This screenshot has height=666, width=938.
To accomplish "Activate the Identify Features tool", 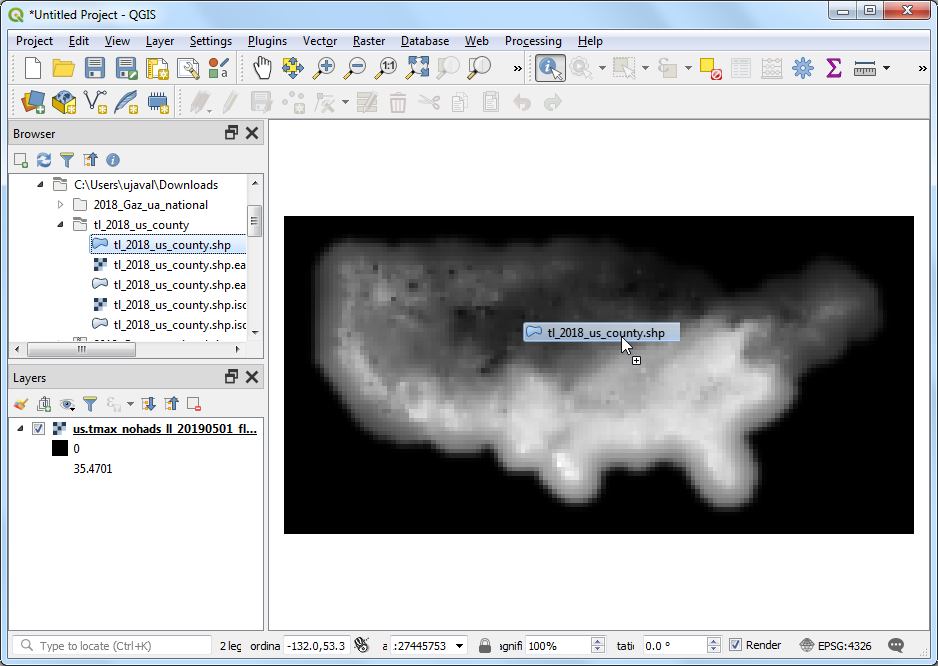I will tap(550, 68).
